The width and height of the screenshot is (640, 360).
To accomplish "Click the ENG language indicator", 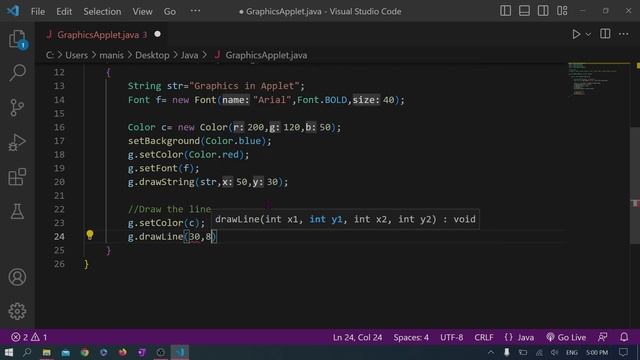I will (x=571, y=352).
